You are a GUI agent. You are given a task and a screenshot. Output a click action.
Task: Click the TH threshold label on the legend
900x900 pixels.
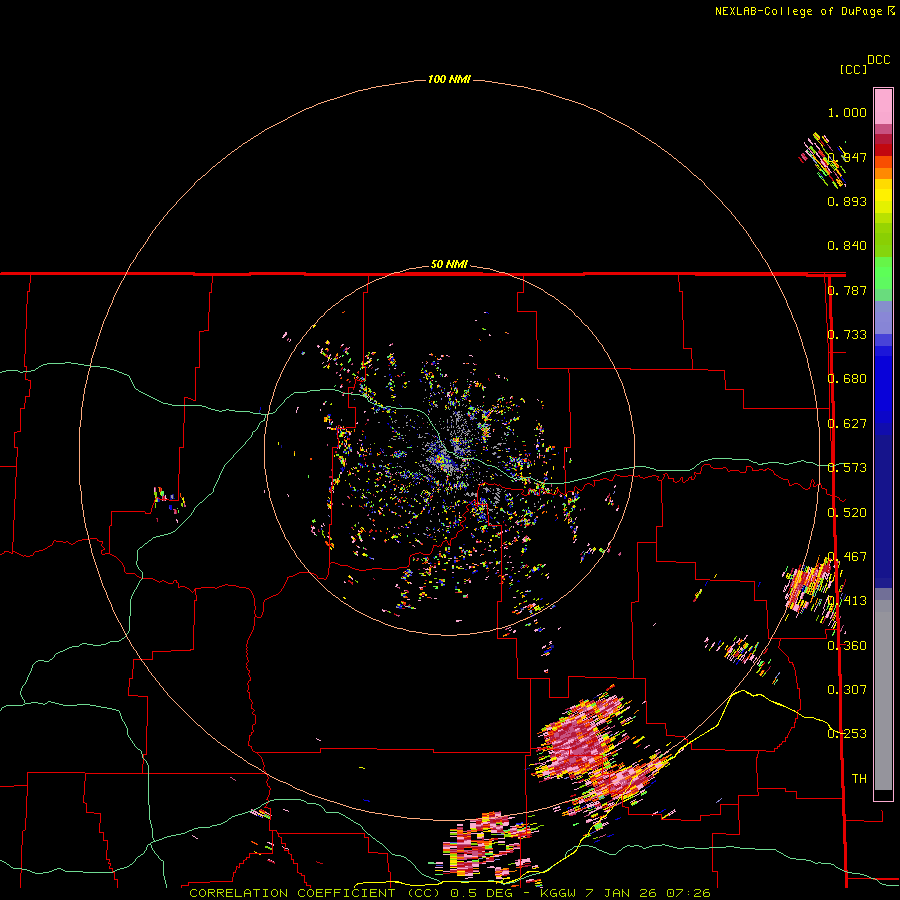coord(859,779)
